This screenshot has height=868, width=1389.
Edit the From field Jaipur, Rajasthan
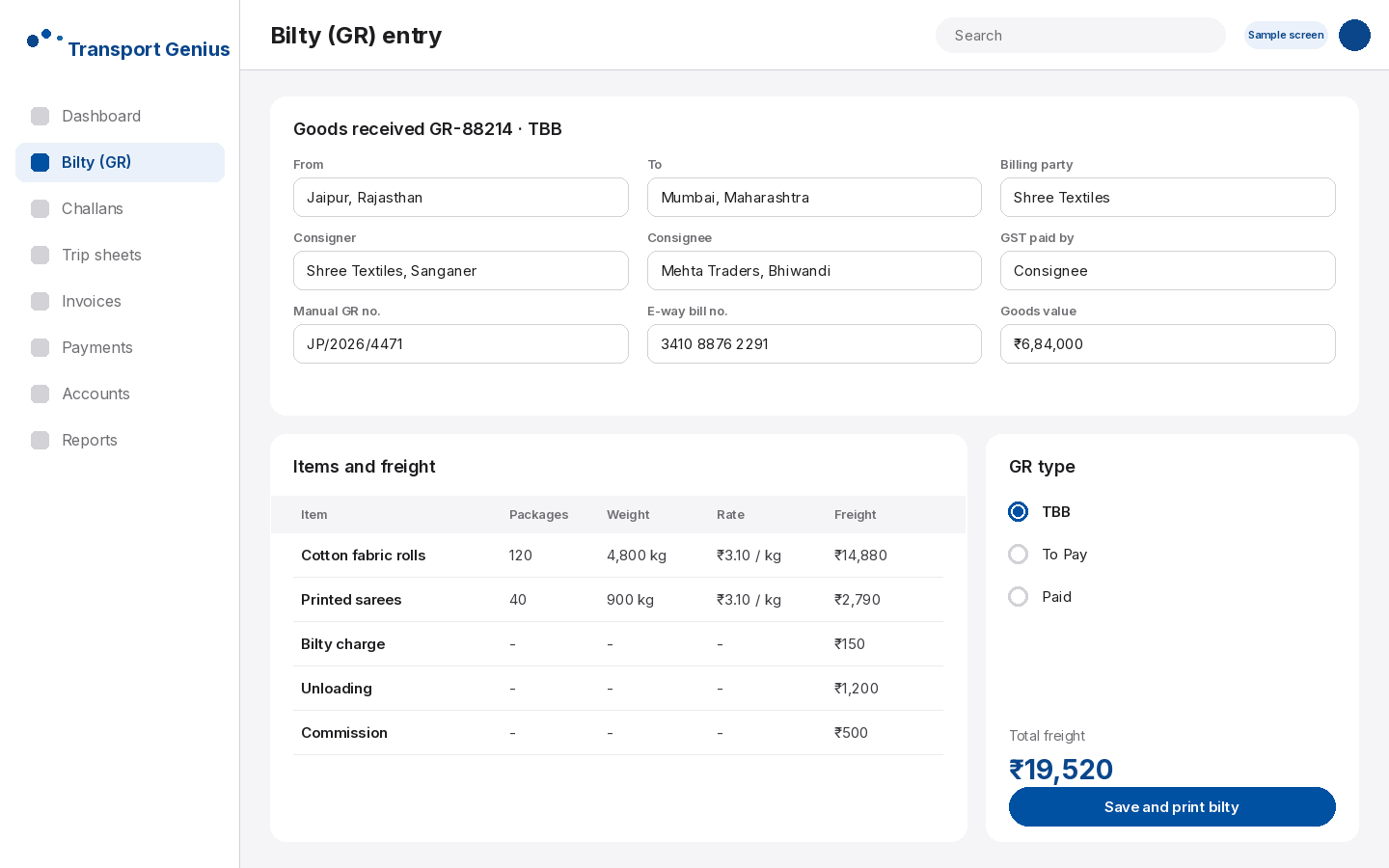[461, 197]
